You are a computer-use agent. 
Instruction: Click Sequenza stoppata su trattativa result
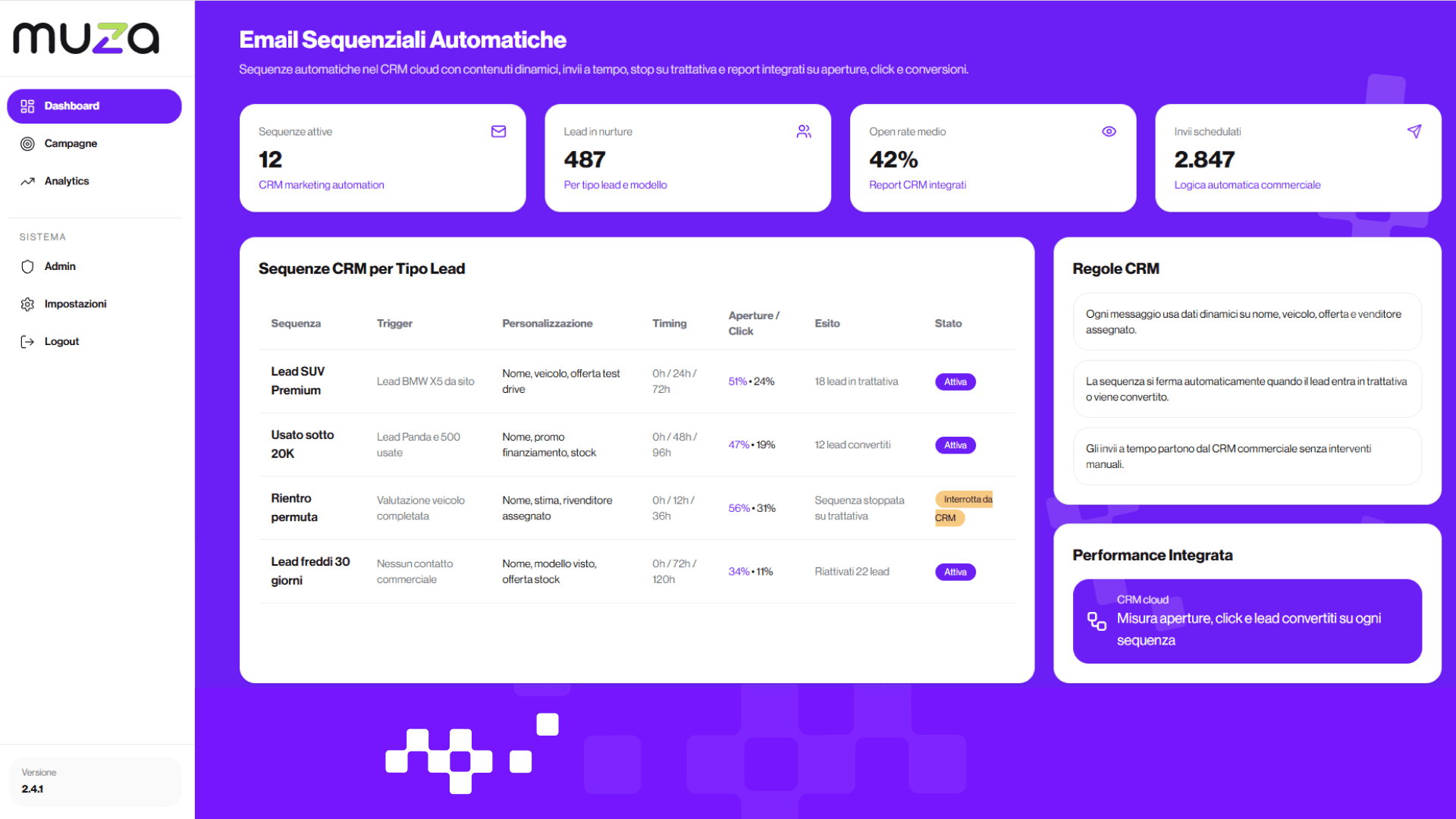pos(859,509)
